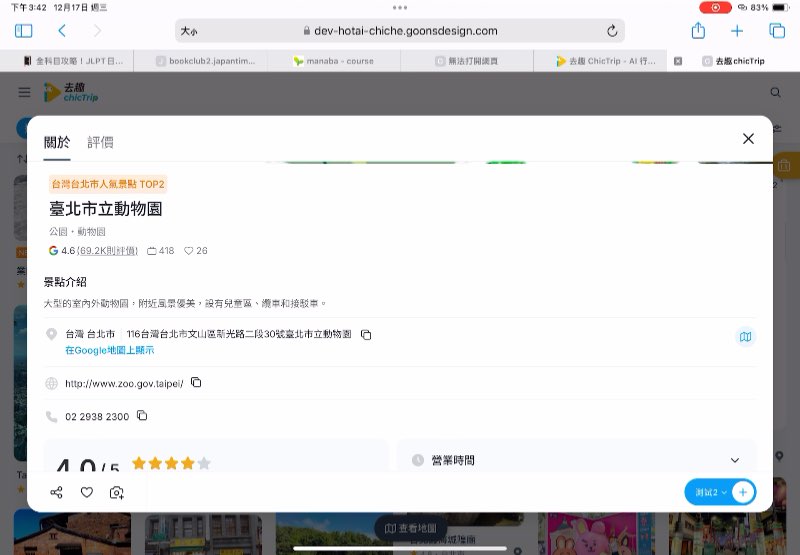Screen dimensions: 800x555
Task: Click the 臺北市立動物園 title text
Action: point(106,209)
